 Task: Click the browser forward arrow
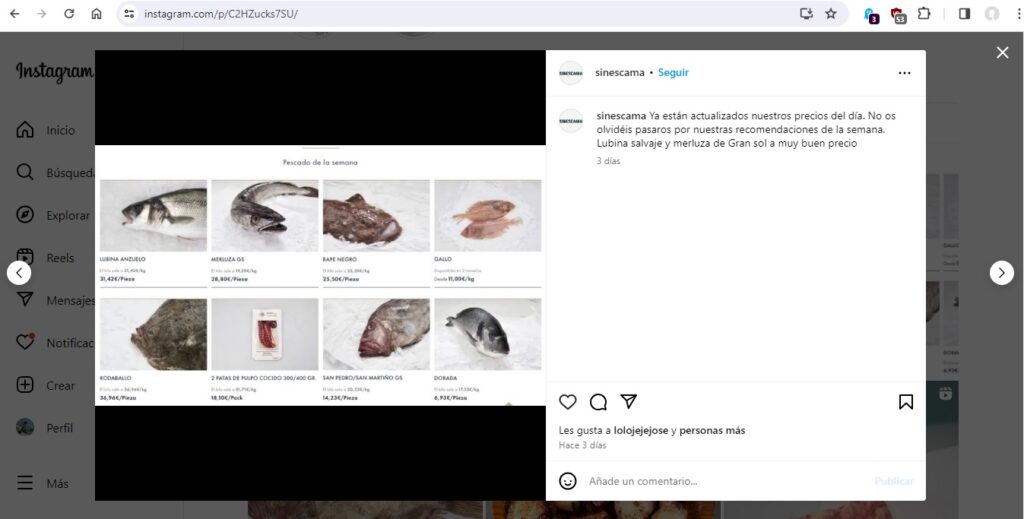42,14
